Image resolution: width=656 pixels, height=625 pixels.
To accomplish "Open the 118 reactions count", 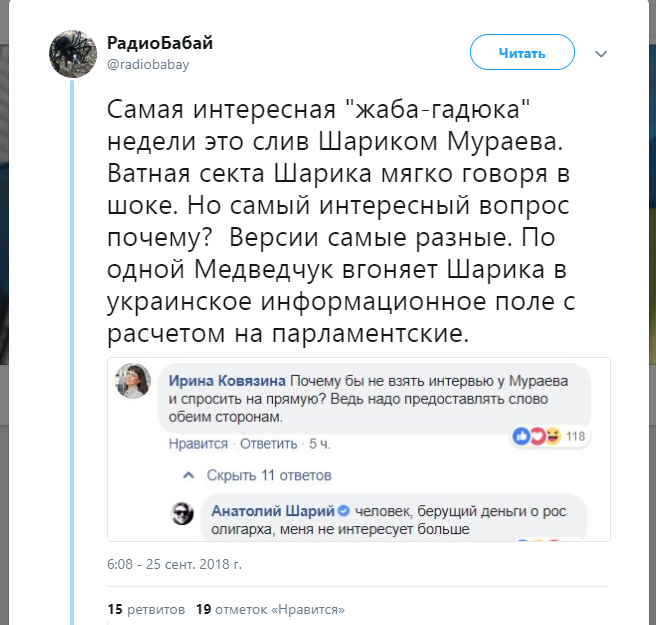I will pos(574,436).
